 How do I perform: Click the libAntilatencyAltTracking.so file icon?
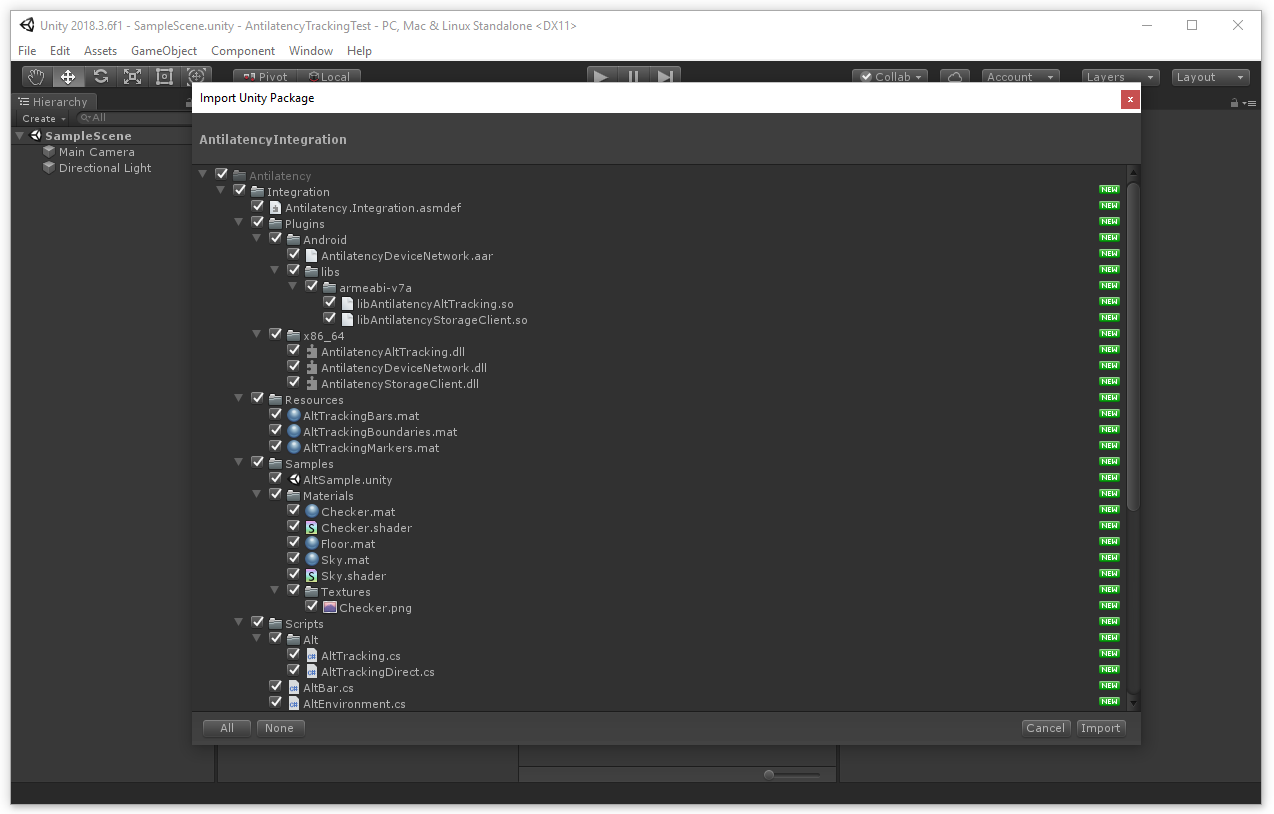(347, 304)
